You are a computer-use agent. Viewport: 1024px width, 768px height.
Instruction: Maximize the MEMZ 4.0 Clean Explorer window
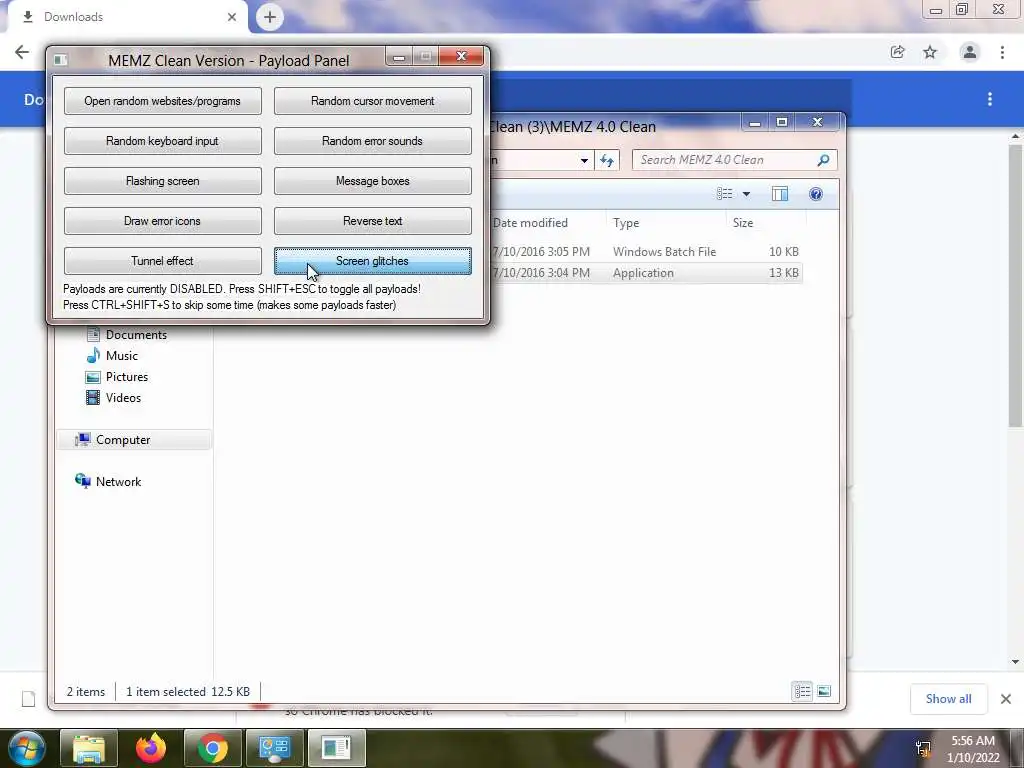[781, 122]
